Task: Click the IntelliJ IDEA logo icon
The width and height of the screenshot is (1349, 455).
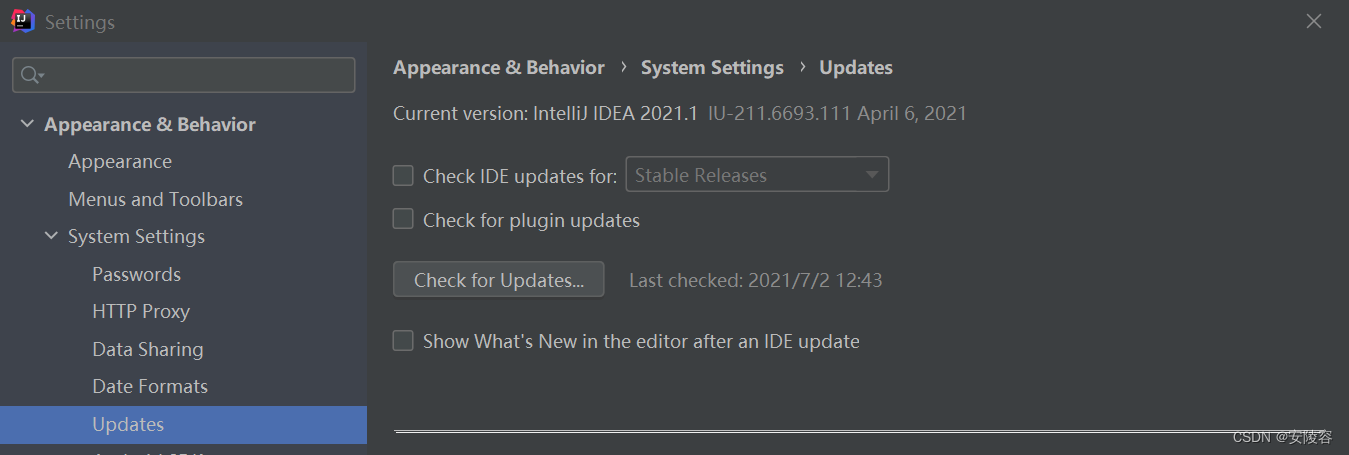Action: tap(23, 21)
